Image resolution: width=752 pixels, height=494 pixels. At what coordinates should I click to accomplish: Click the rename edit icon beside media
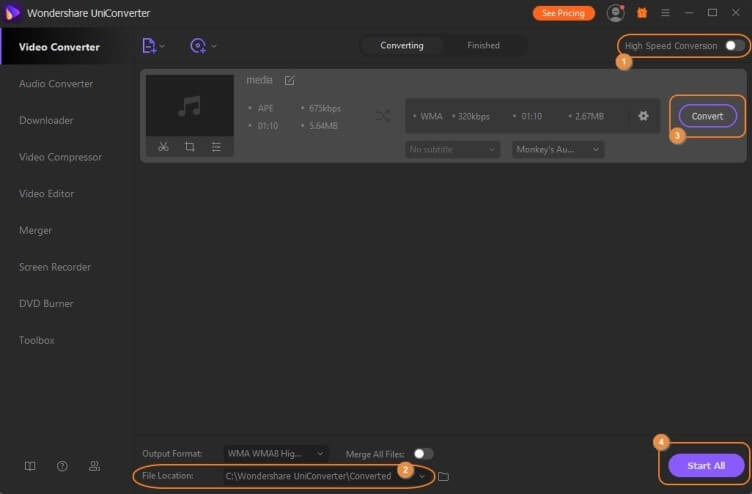[x=289, y=80]
